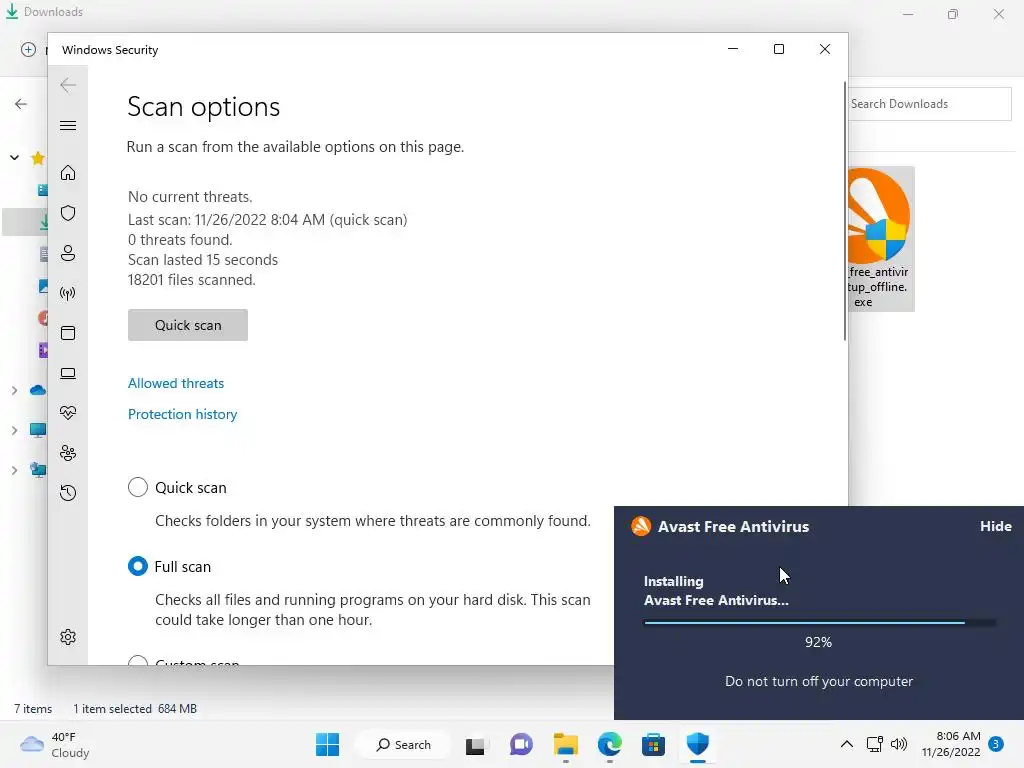Hide the Avast installer popup
The width and height of the screenshot is (1024, 768).
pyautogui.click(x=995, y=526)
